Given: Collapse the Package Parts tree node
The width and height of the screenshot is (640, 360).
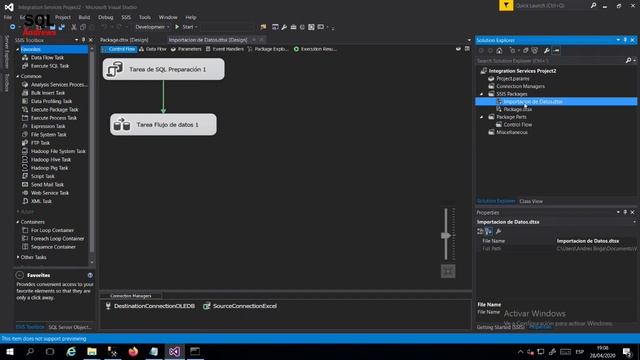Looking at the screenshot, I should point(482,117).
